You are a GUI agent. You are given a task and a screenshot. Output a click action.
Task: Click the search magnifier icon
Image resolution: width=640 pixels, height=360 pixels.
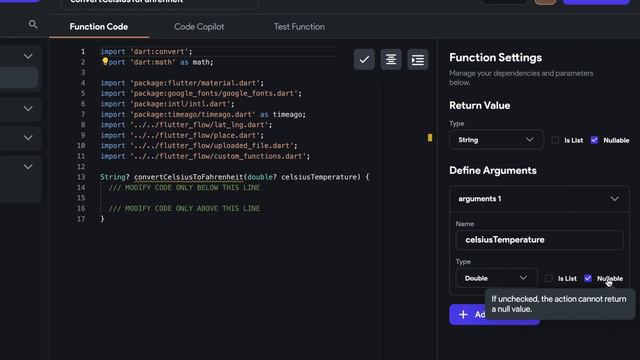point(33,25)
